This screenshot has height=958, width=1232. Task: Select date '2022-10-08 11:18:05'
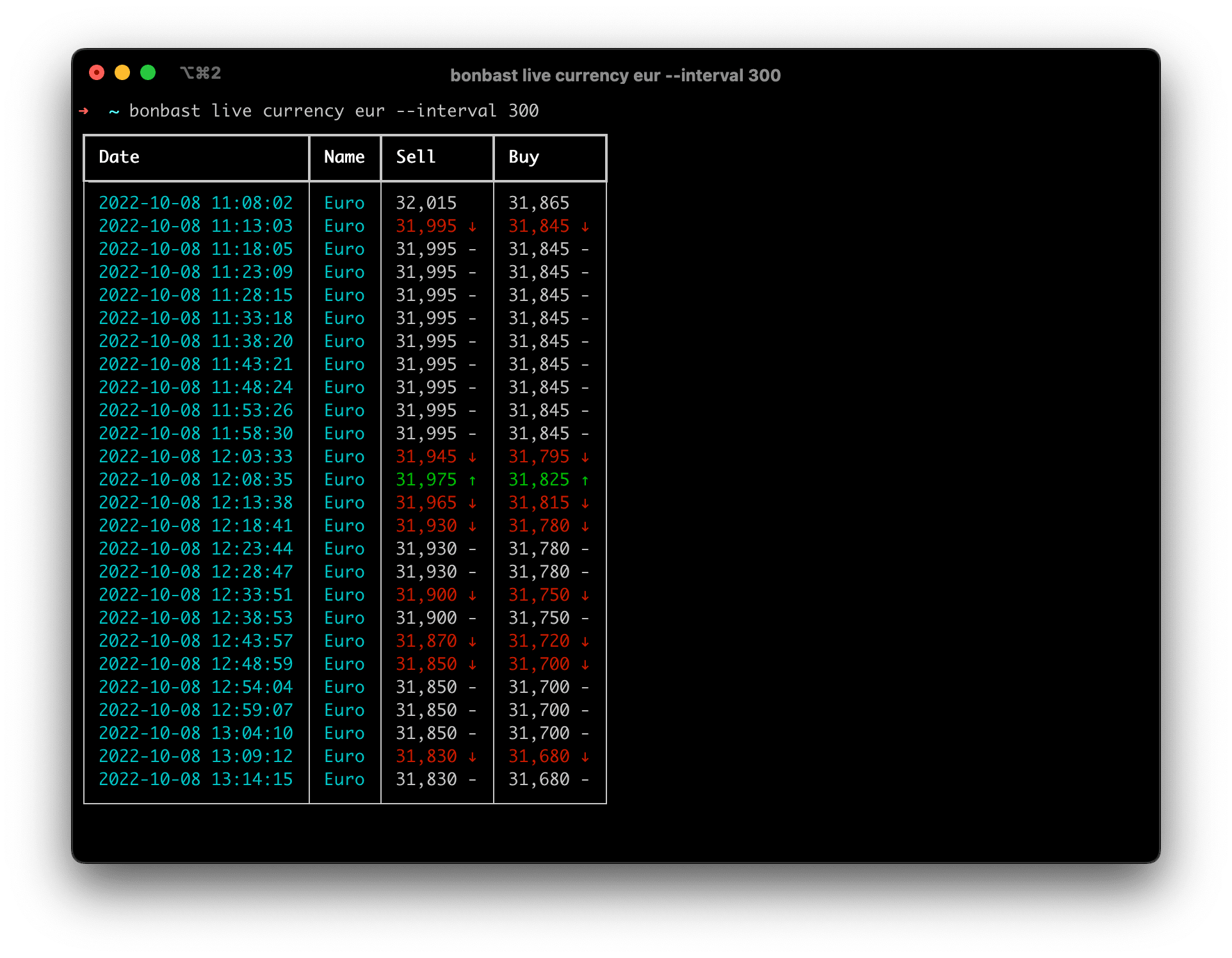point(196,249)
